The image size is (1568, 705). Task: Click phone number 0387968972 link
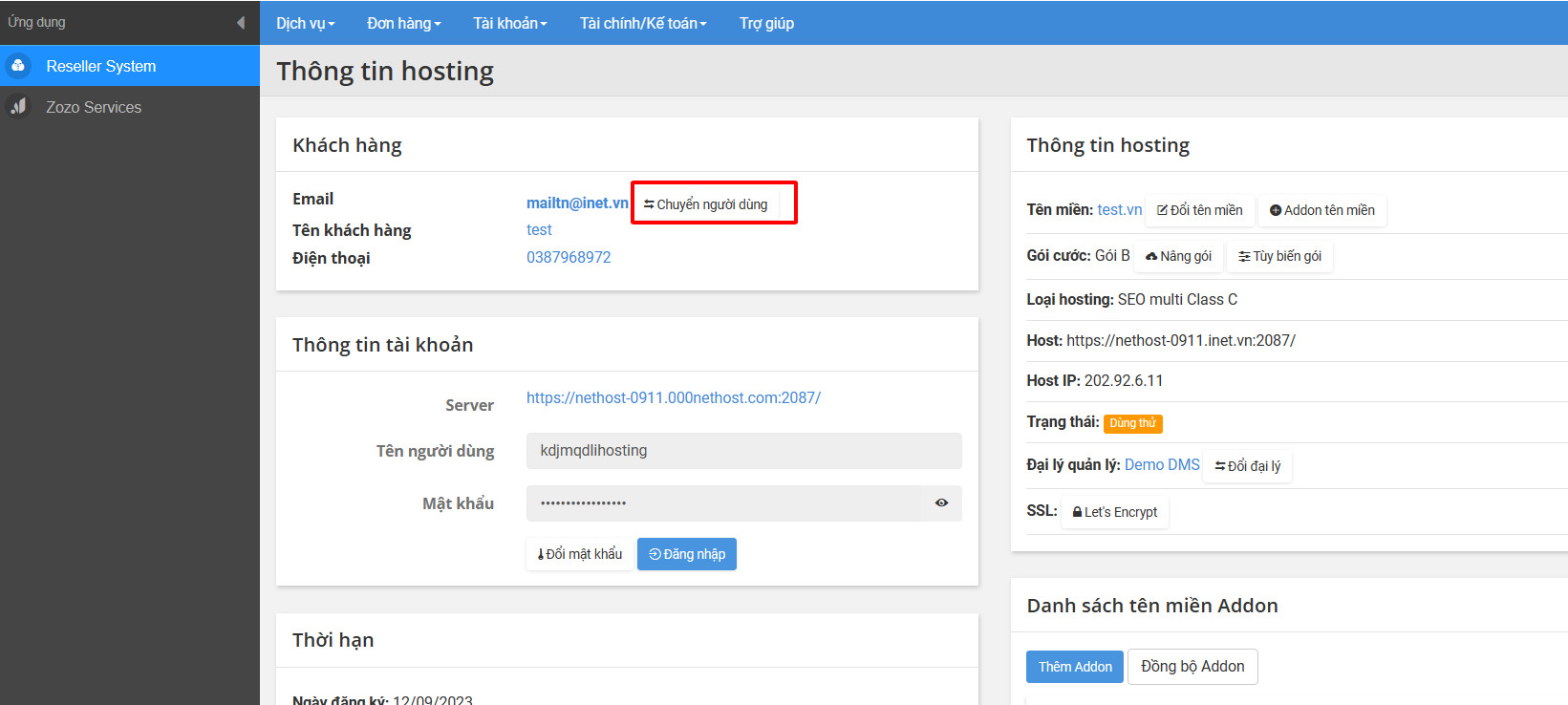pyautogui.click(x=569, y=257)
